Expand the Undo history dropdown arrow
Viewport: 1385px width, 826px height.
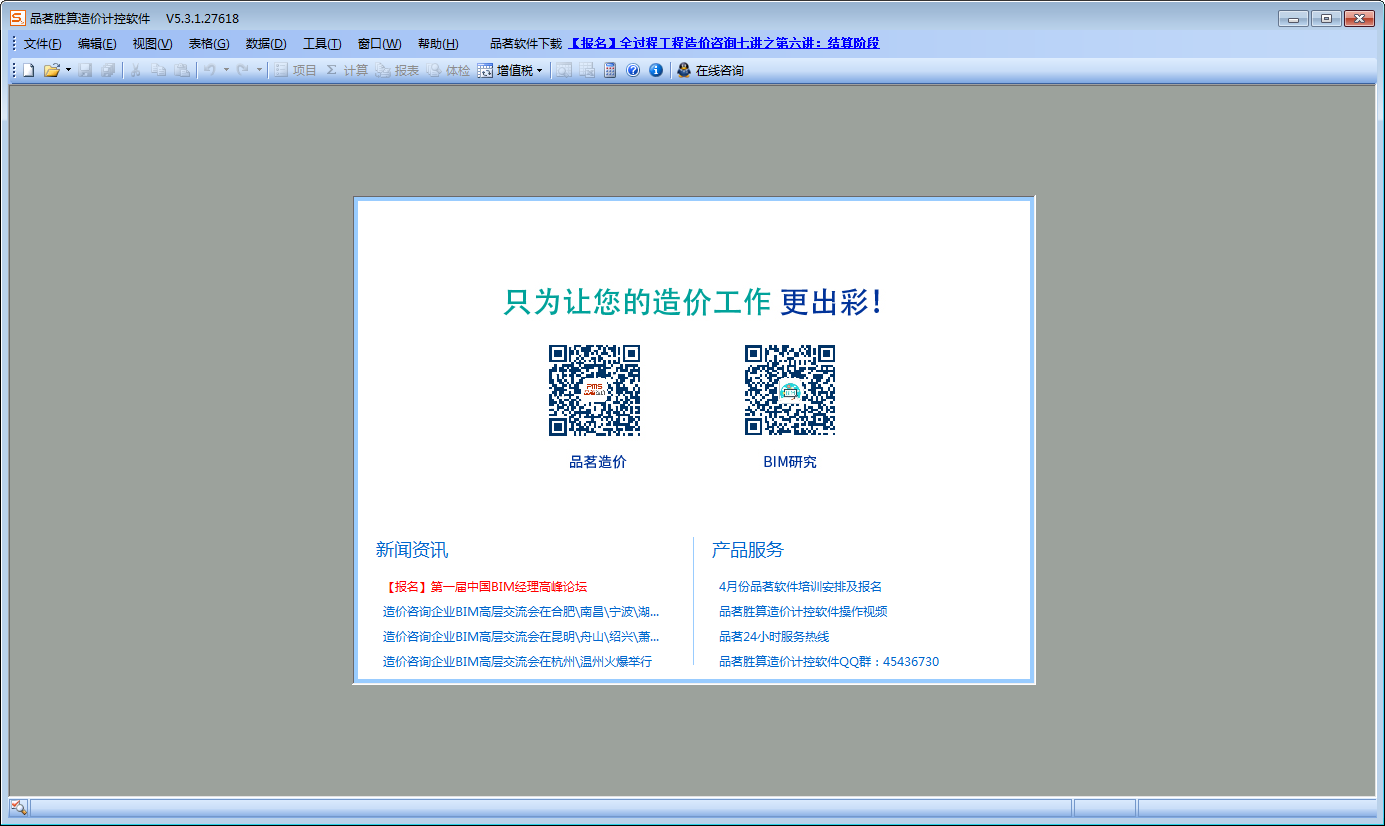tap(226, 70)
